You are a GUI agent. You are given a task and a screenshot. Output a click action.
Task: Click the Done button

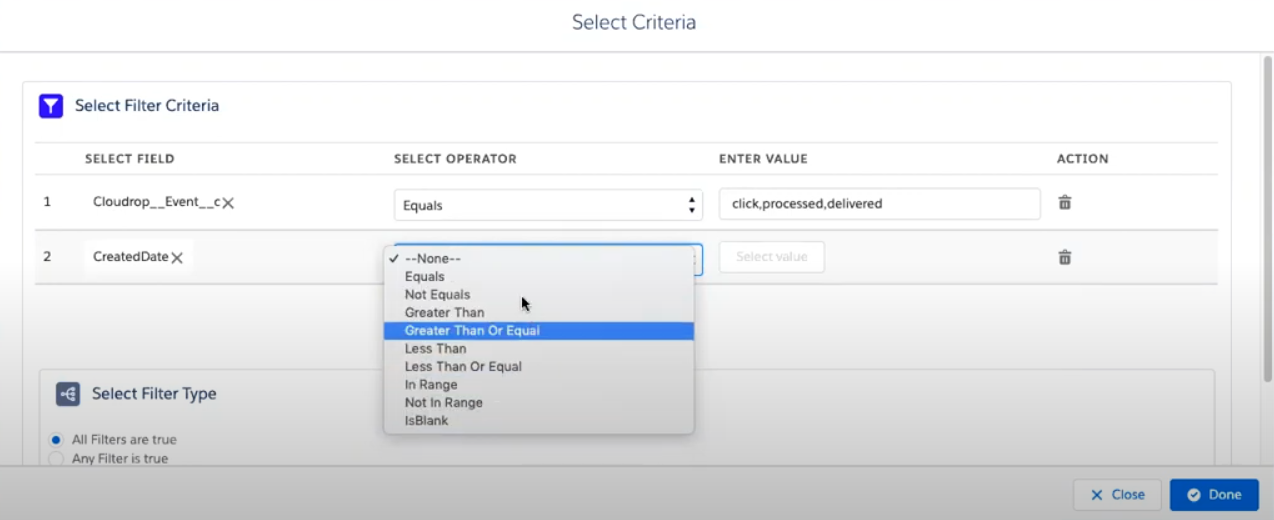pyautogui.click(x=1214, y=495)
